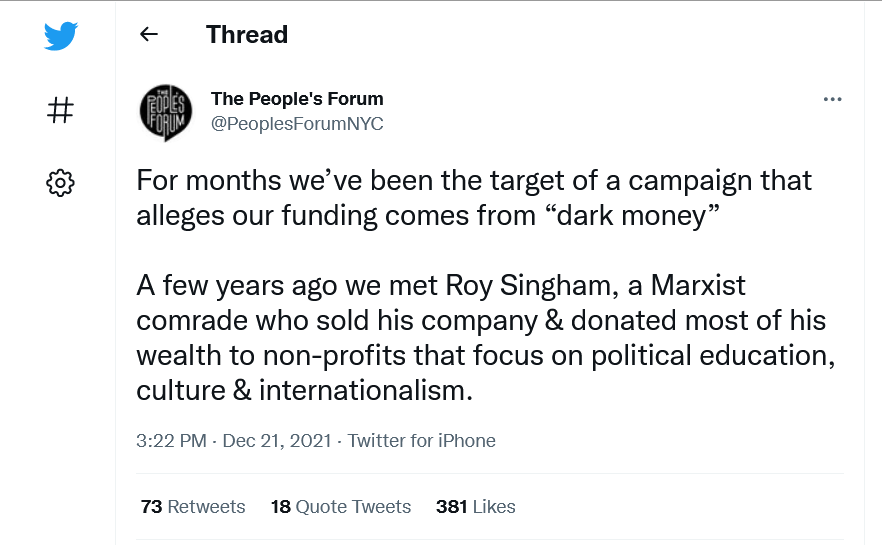Open the Settings gear icon
The height and width of the screenshot is (545, 882).
tap(60, 182)
